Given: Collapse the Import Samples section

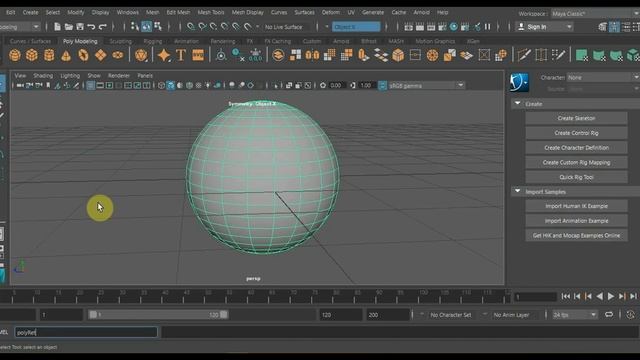Looking at the screenshot, I should [x=518, y=191].
